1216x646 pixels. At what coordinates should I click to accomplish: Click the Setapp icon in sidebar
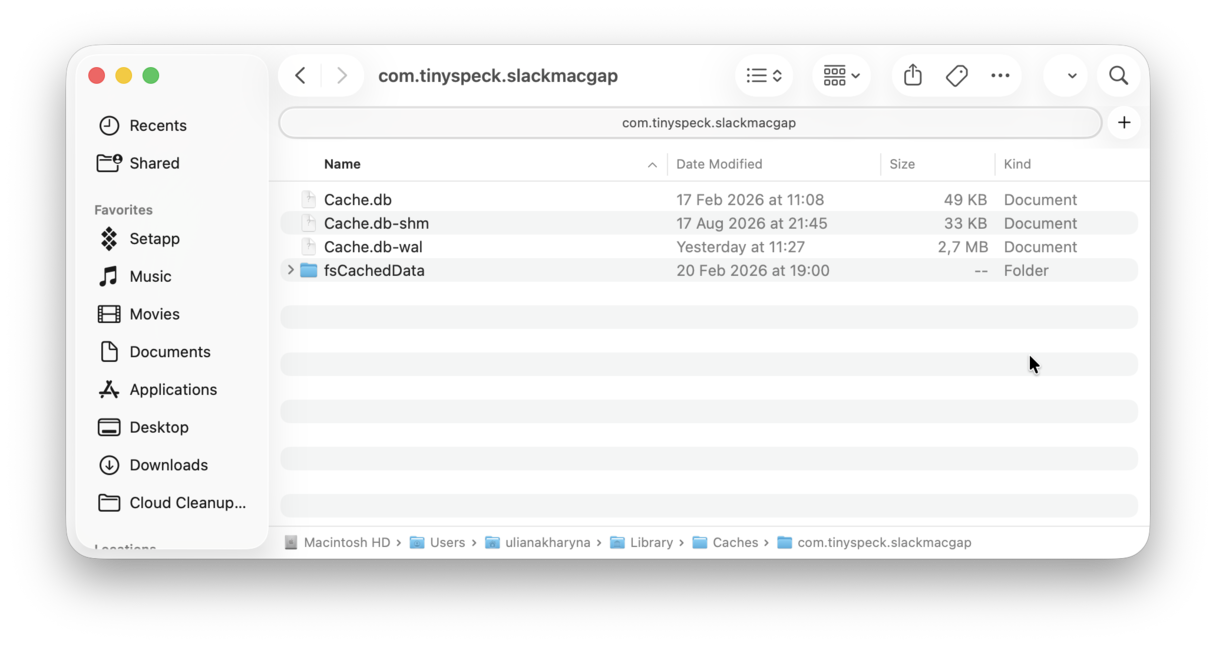coord(109,239)
